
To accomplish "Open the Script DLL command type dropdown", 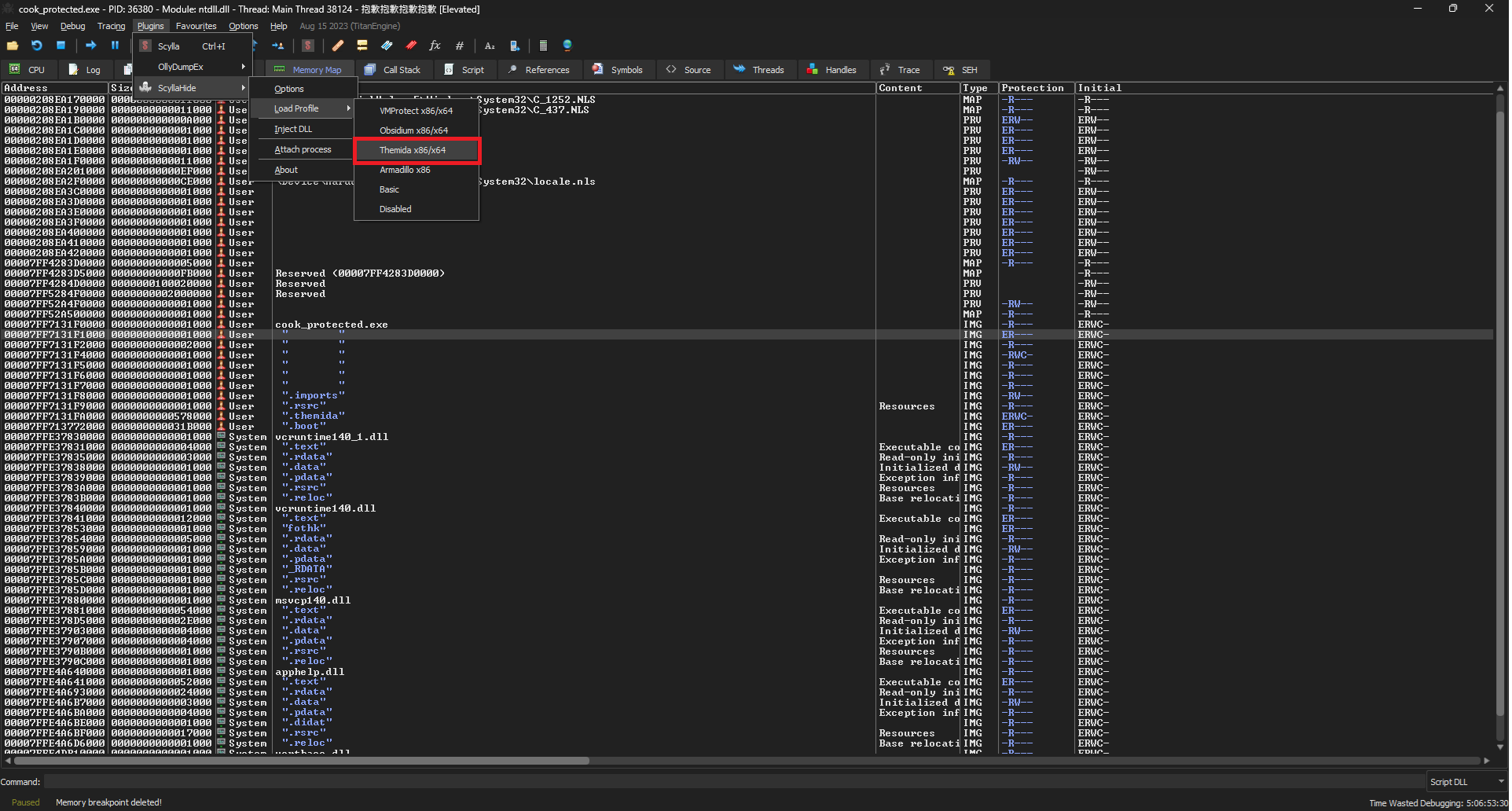I will pos(1466,782).
